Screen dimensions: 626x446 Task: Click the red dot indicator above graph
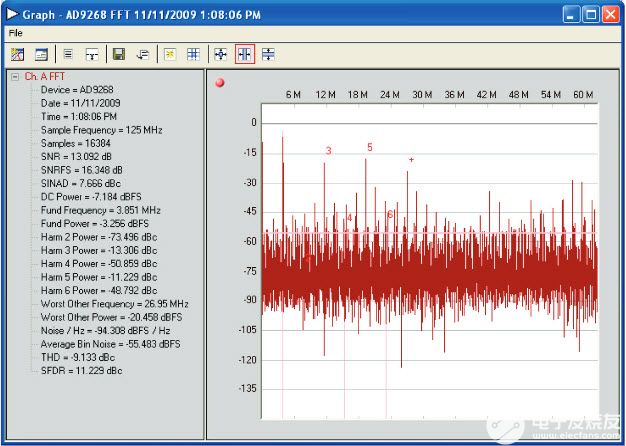point(218,82)
